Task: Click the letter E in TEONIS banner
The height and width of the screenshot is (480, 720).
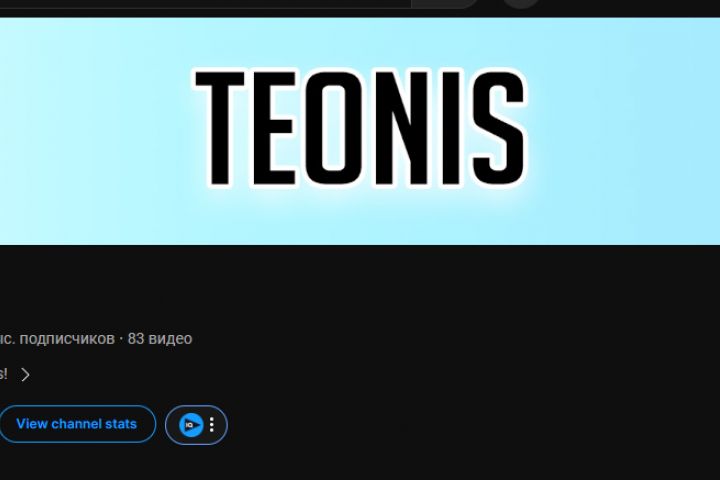Action: click(x=275, y=128)
